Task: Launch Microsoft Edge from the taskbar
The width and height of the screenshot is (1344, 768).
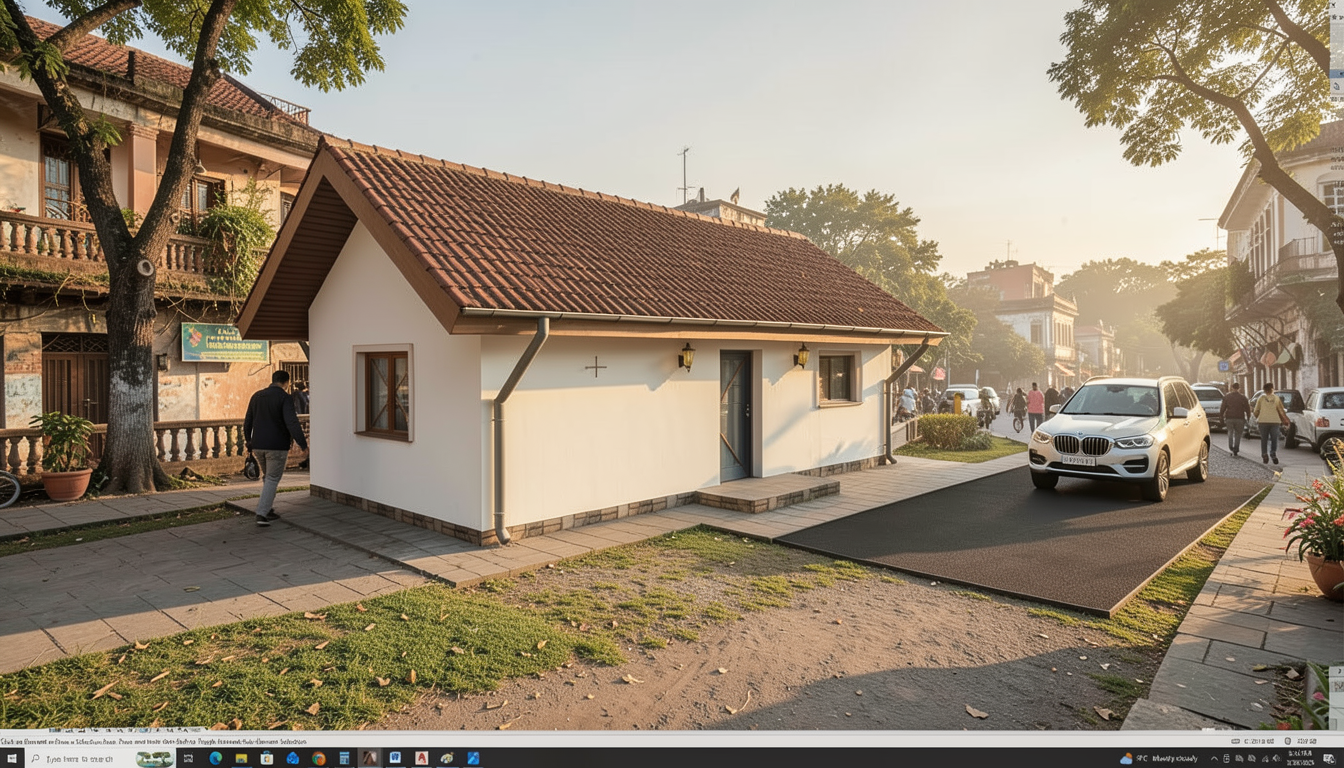Action: 215,759
